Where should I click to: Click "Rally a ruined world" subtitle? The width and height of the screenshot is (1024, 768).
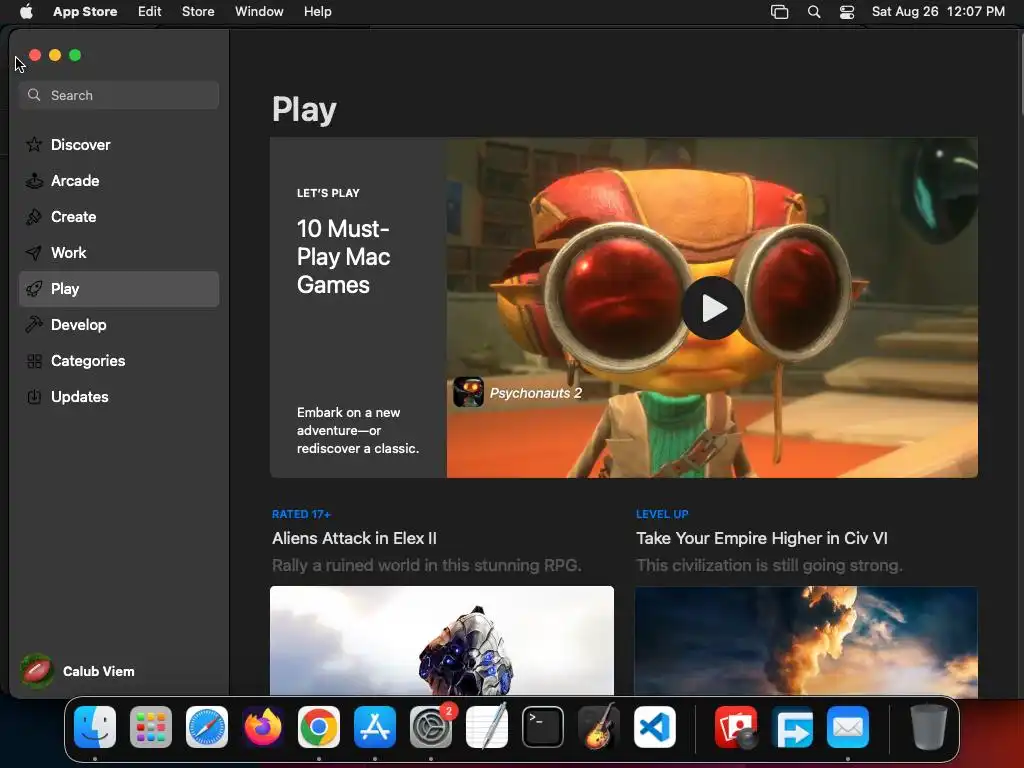[x=426, y=565]
